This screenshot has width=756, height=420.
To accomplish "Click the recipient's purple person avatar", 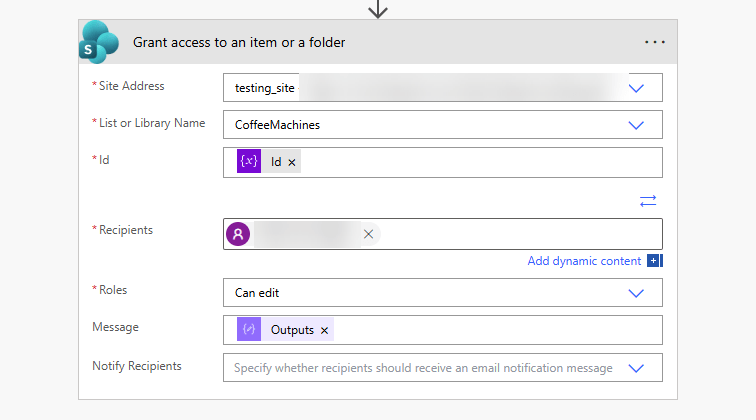I will 238,234.
